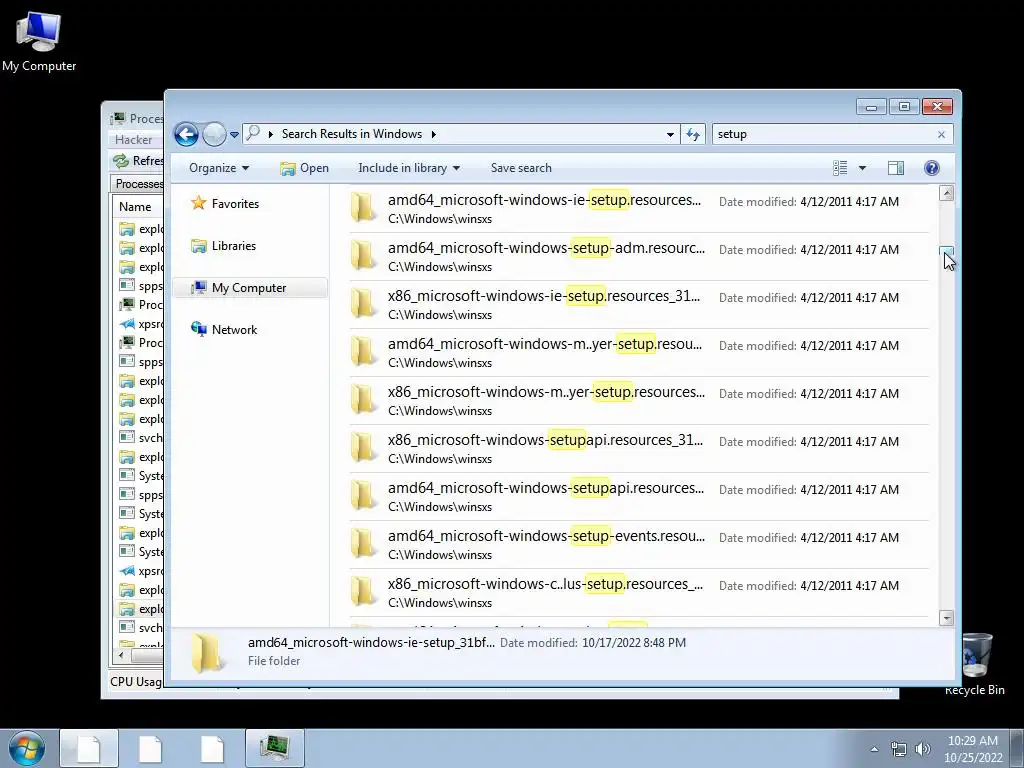Click 'Search Results in Windows' breadcrumb
Image resolution: width=1024 pixels, height=768 pixels.
pos(351,134)
